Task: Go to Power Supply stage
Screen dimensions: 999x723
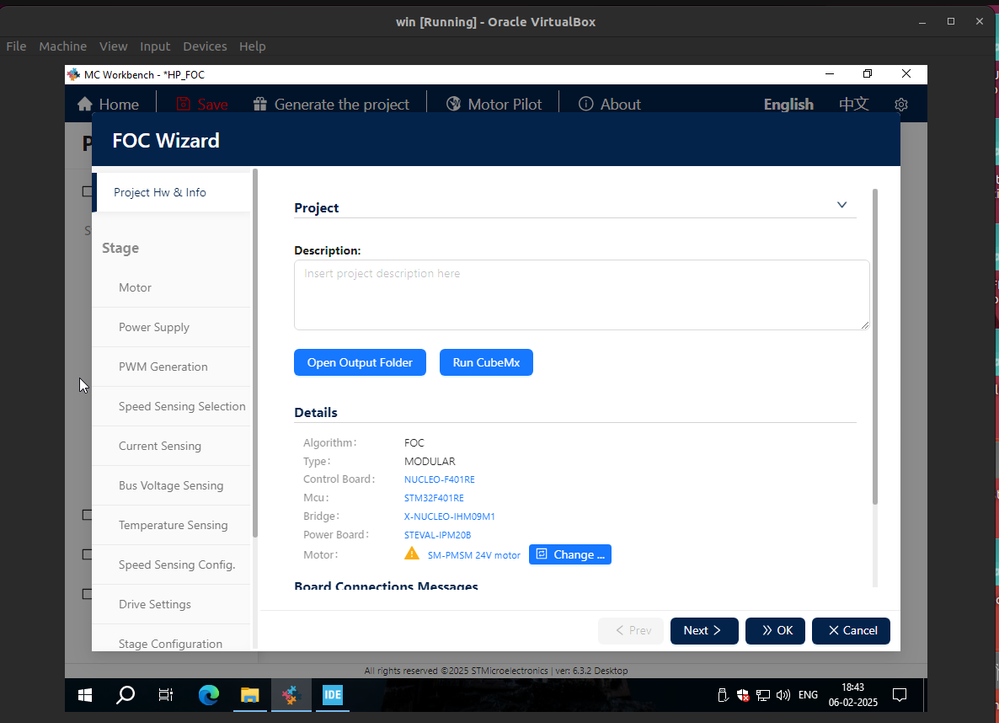Action: (172, 327)
